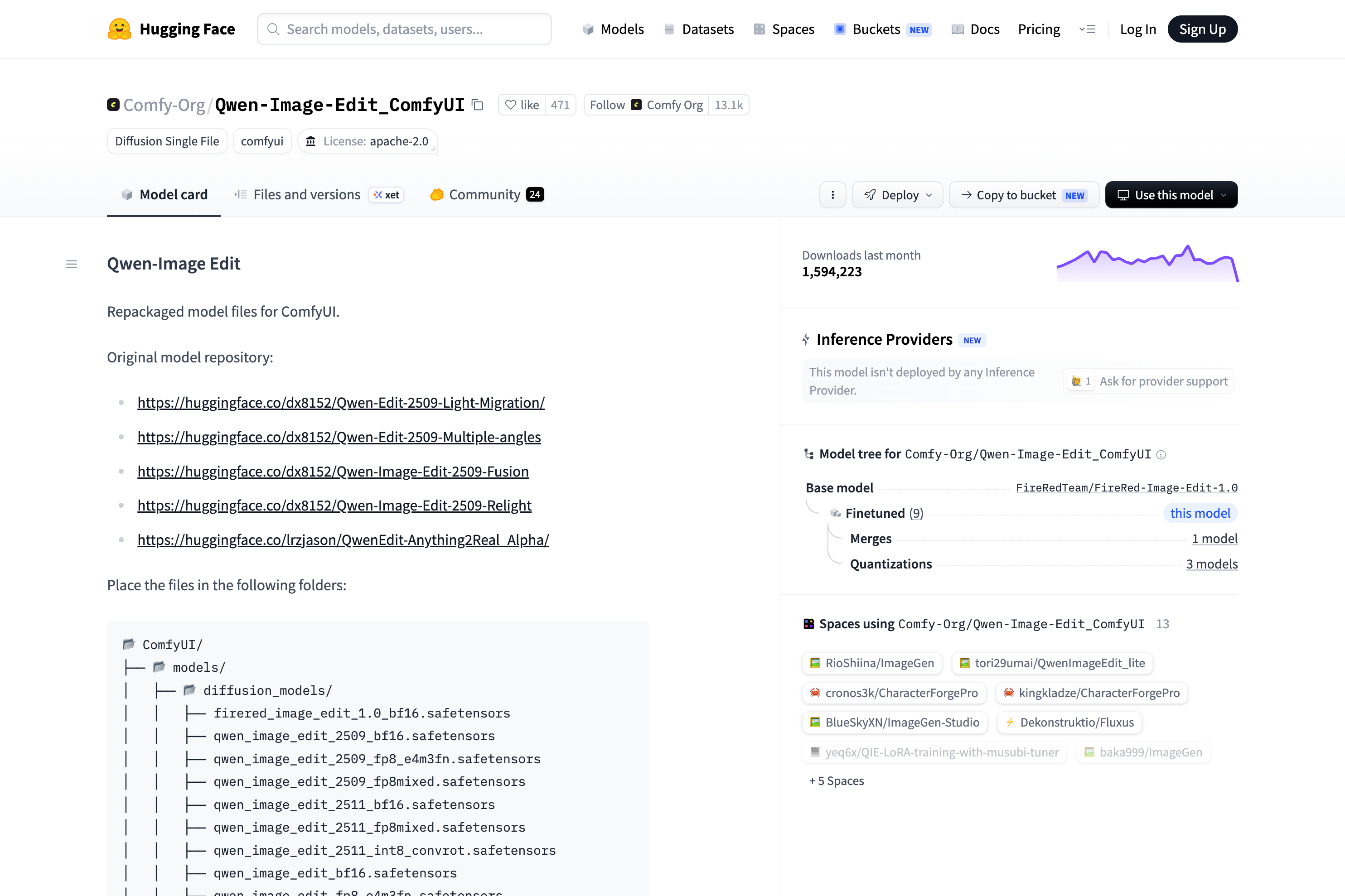Open the navigation overflow menu icon
This screenshot has width=1345, height=896.
(x=1087, y=29)
